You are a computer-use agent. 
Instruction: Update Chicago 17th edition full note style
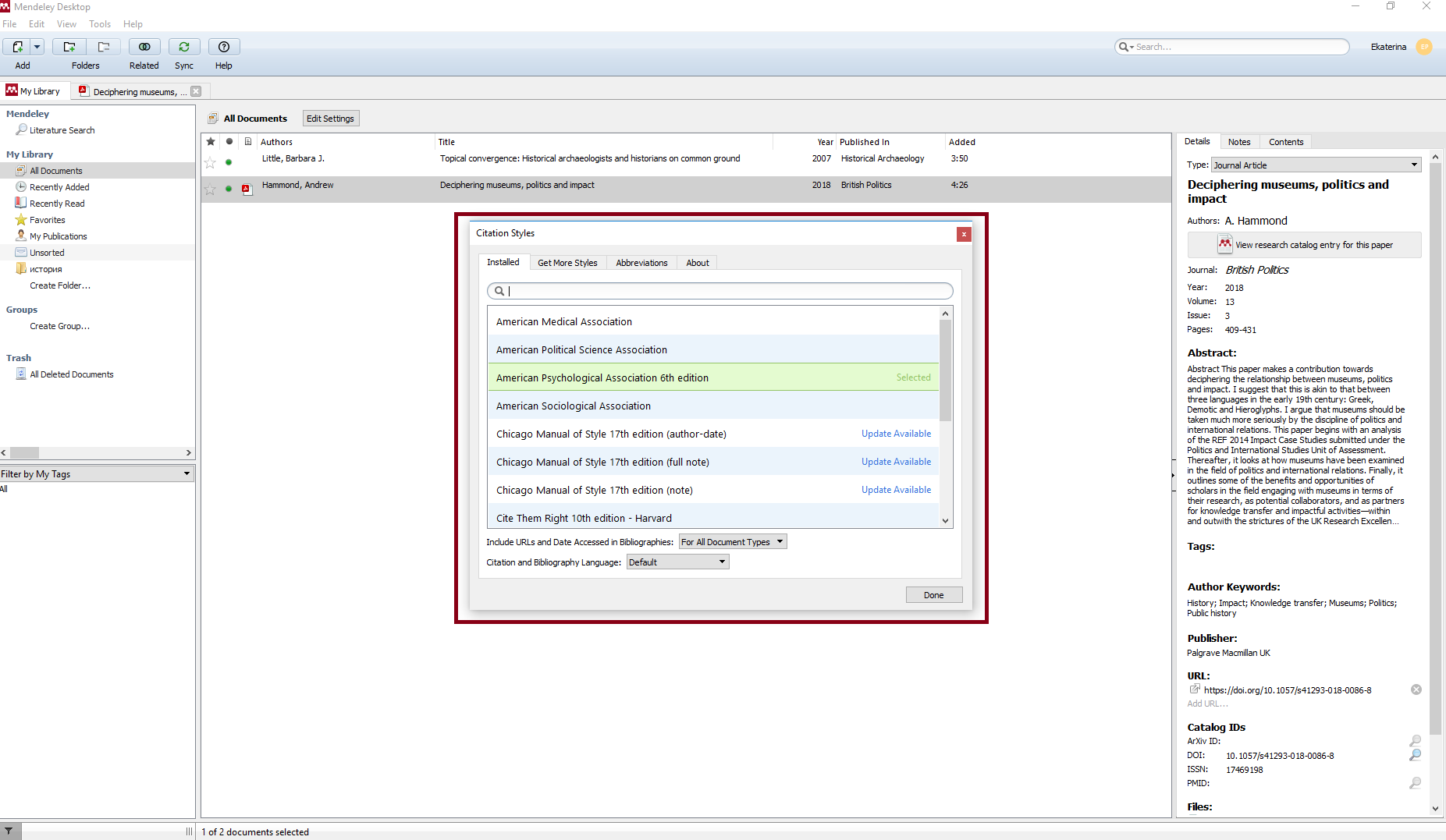(896, 462)
